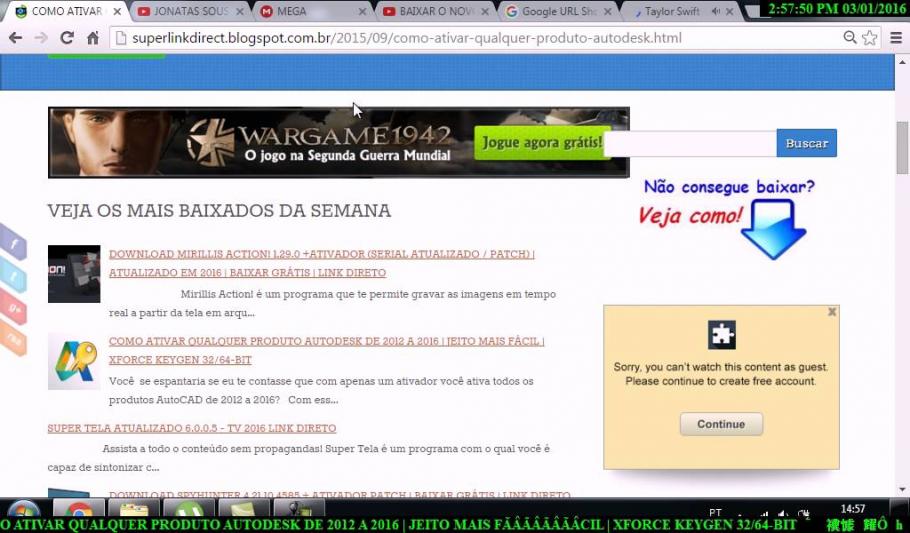Click the scrollbar down arrow

coord(902,490)
